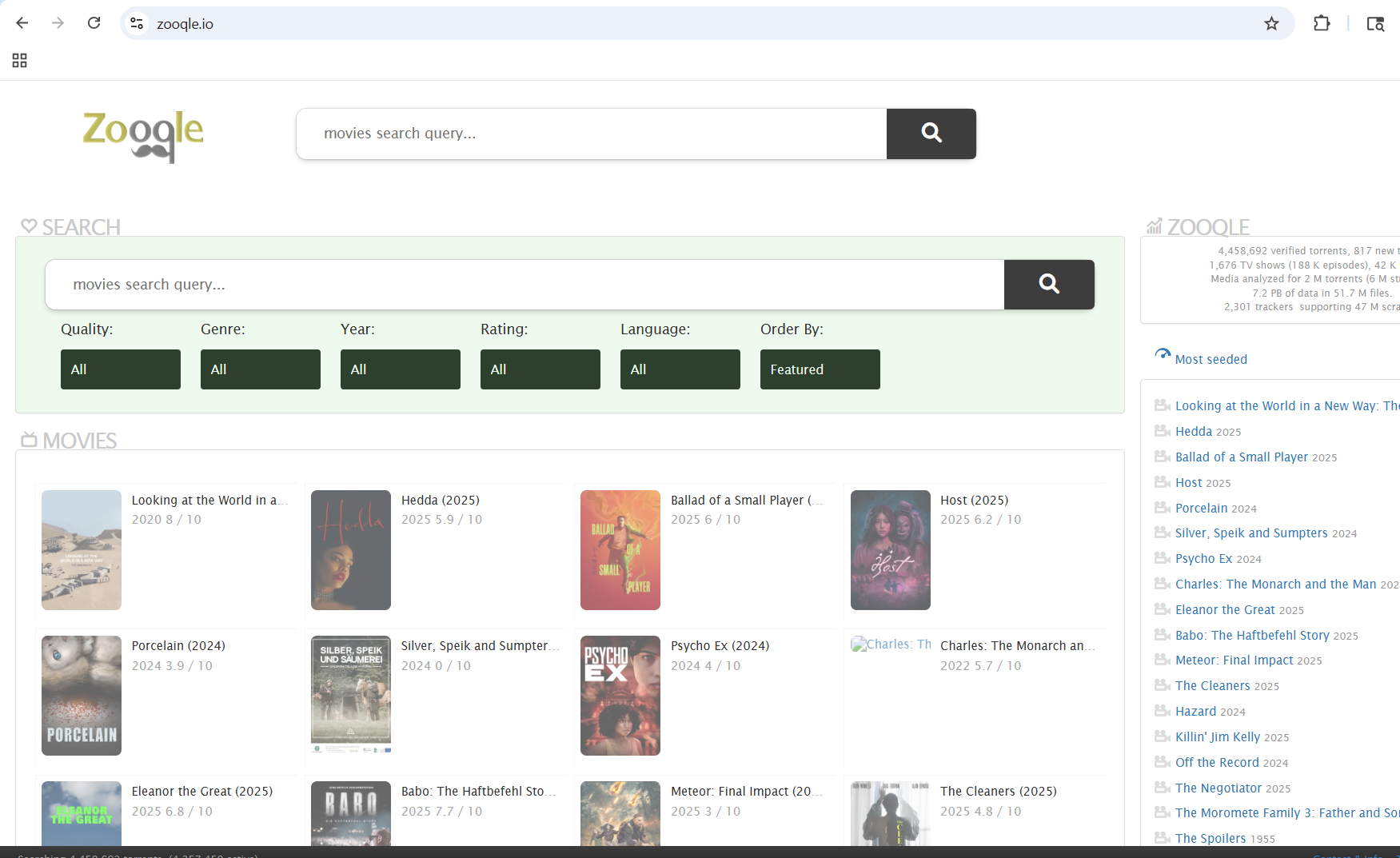This screenshot has height=858, width=1400.
Task: Click the search panel magnifier button
Action: pyautogui.click(x=1048, y=285)
